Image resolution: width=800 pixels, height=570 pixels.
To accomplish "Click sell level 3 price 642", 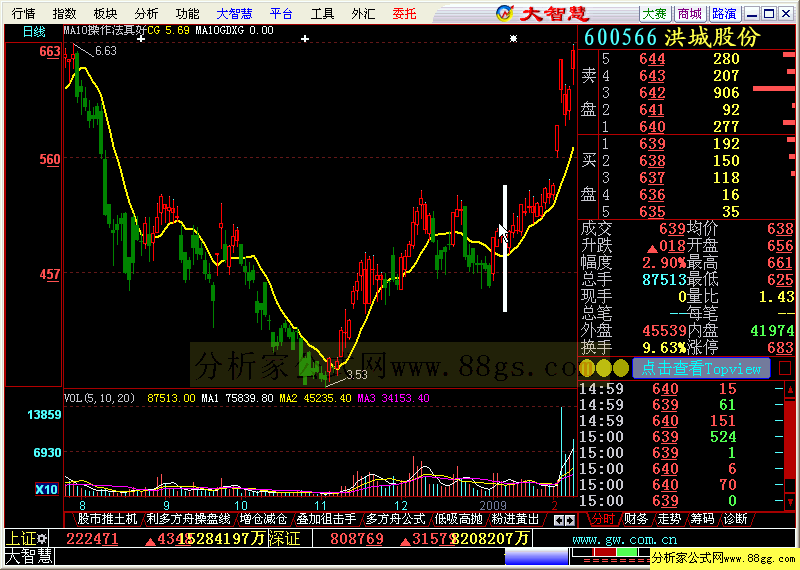I will tap(652, 93).
